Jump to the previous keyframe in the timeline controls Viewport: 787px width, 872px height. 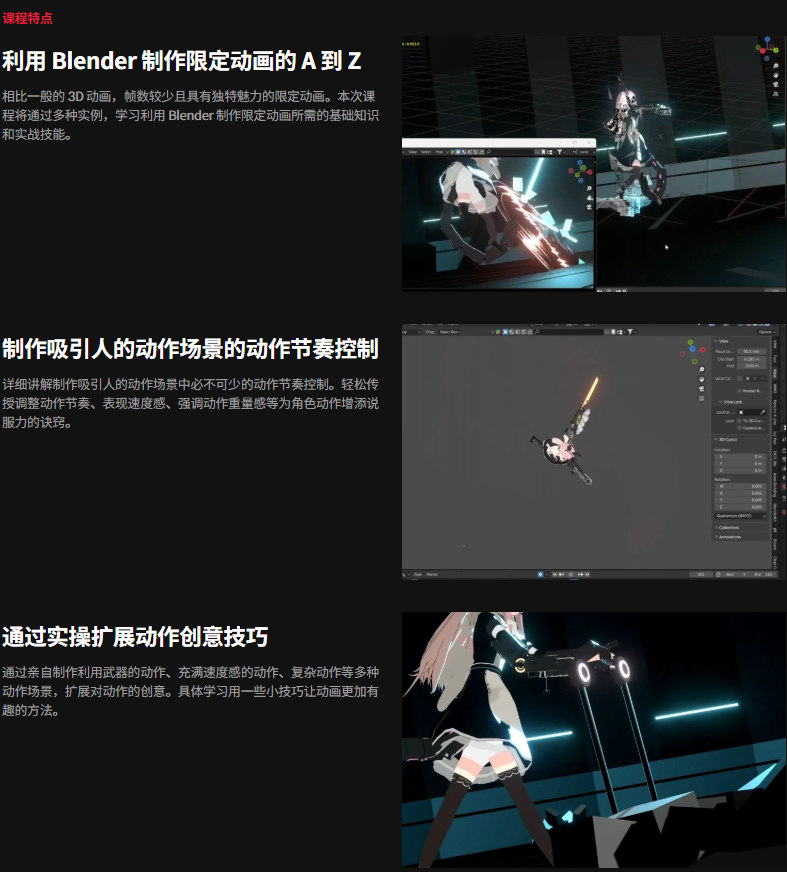pos(561,574)
